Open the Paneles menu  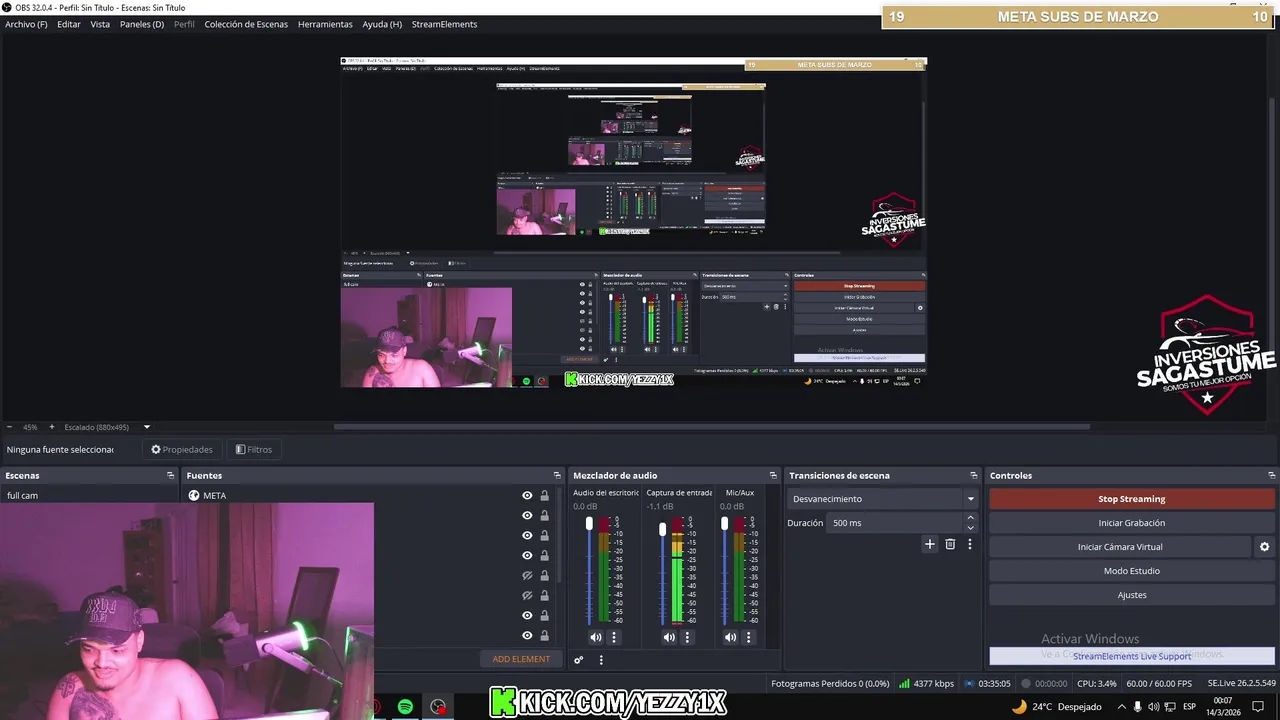coord(142,24)
